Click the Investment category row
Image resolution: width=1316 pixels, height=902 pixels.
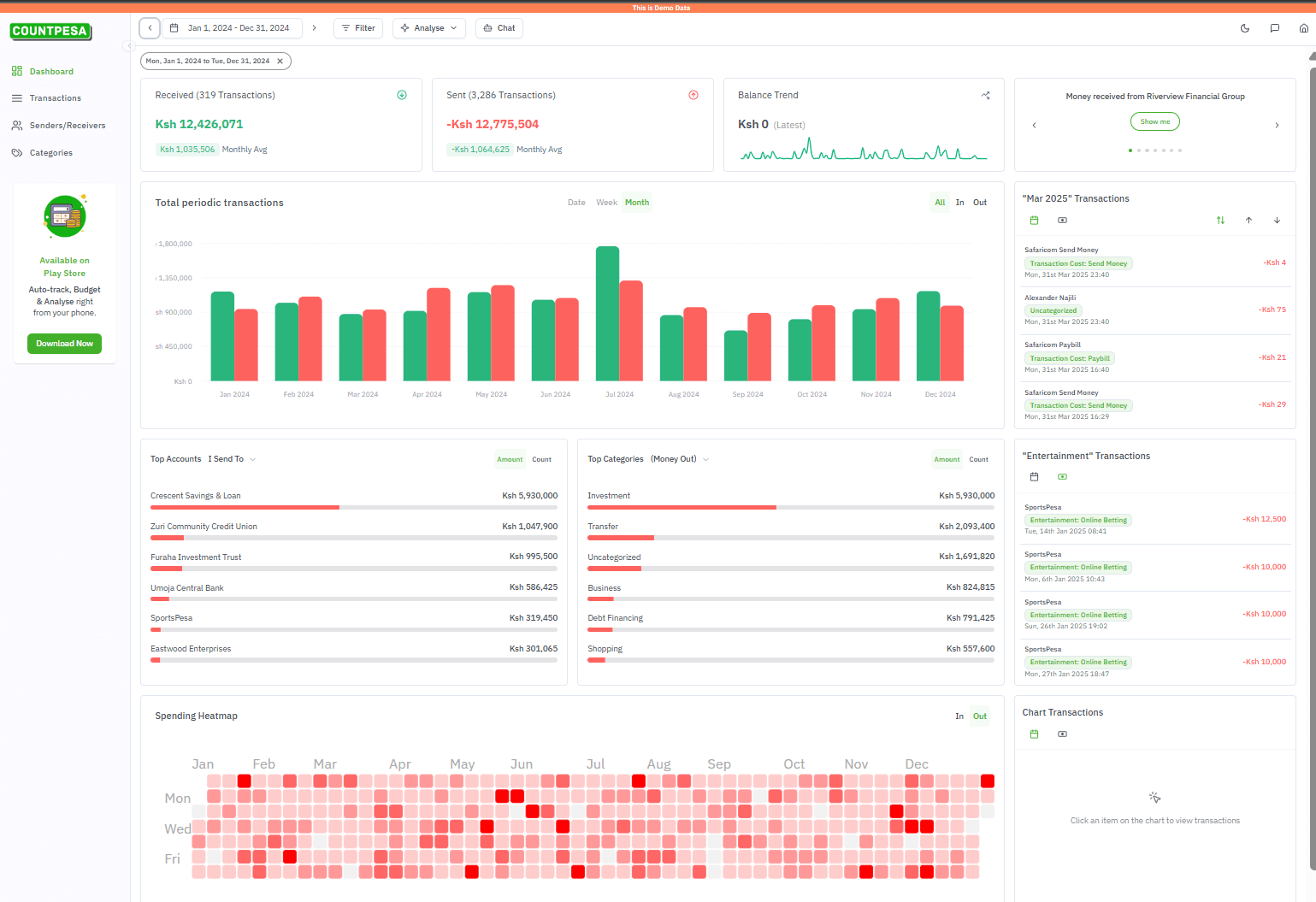pyautogui.click(x=791, y=500)
